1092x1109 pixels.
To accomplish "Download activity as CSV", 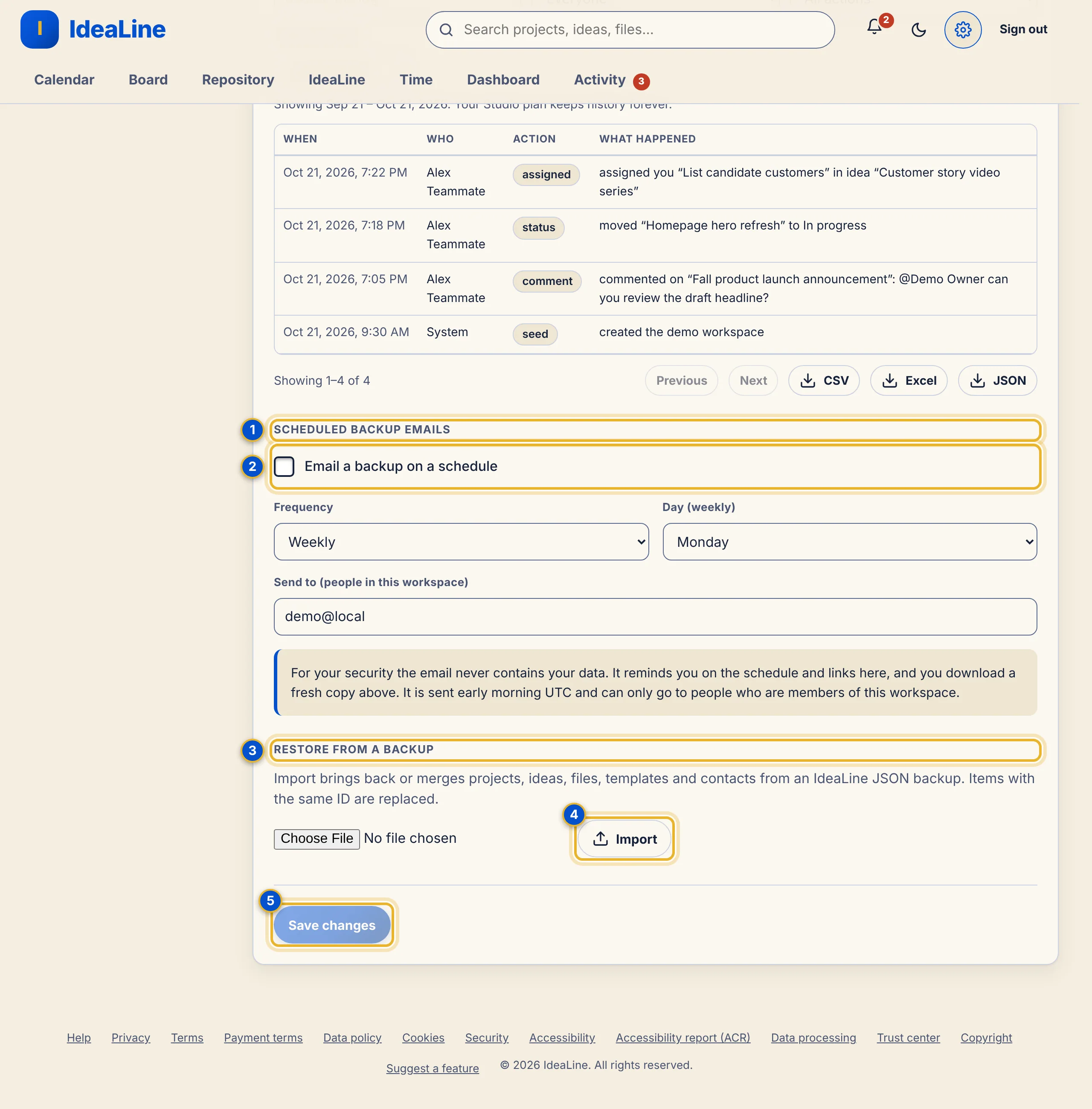I will 824,380.
